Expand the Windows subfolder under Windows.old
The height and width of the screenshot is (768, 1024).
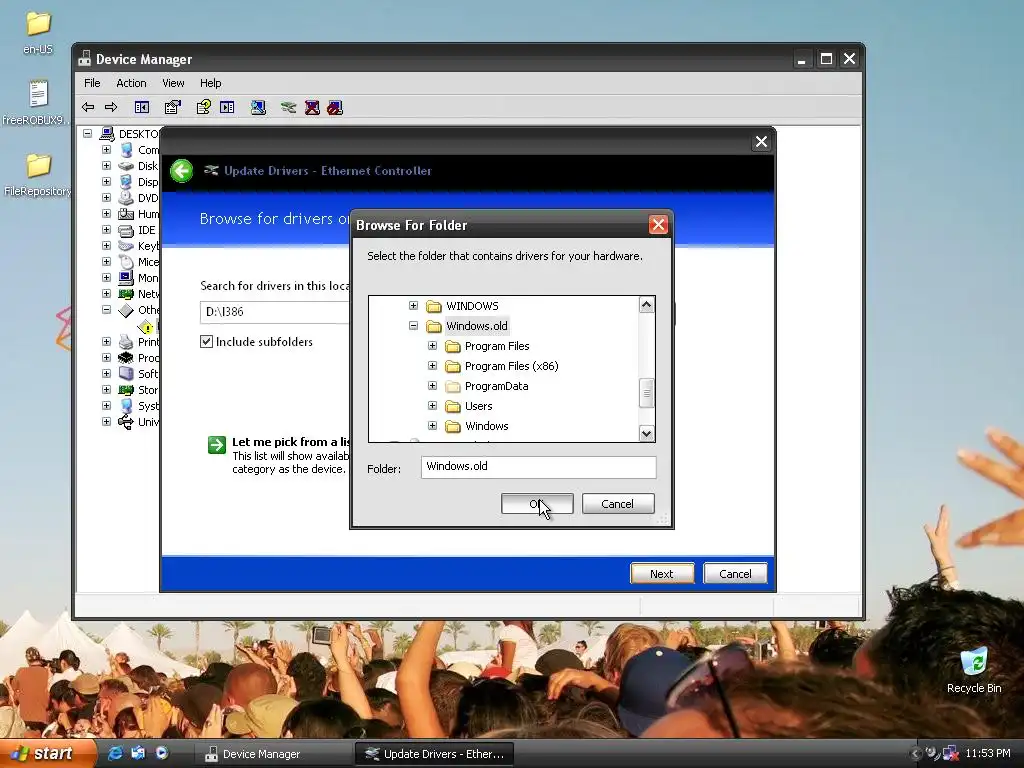click(432, 426)
